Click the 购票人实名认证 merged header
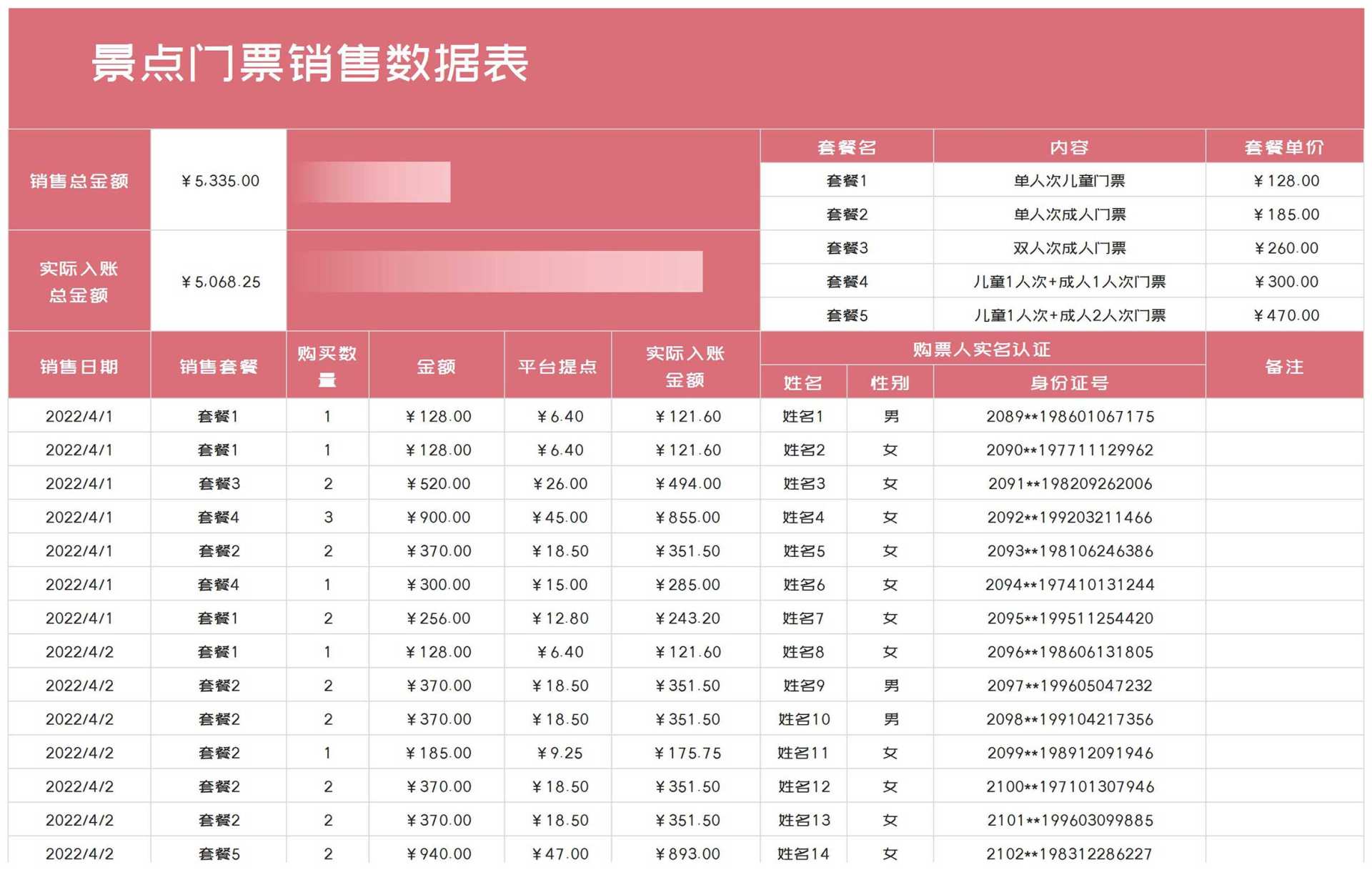The height and width of the screenshot is (870, 1372). pyautogui.click(x=983, y=349)
